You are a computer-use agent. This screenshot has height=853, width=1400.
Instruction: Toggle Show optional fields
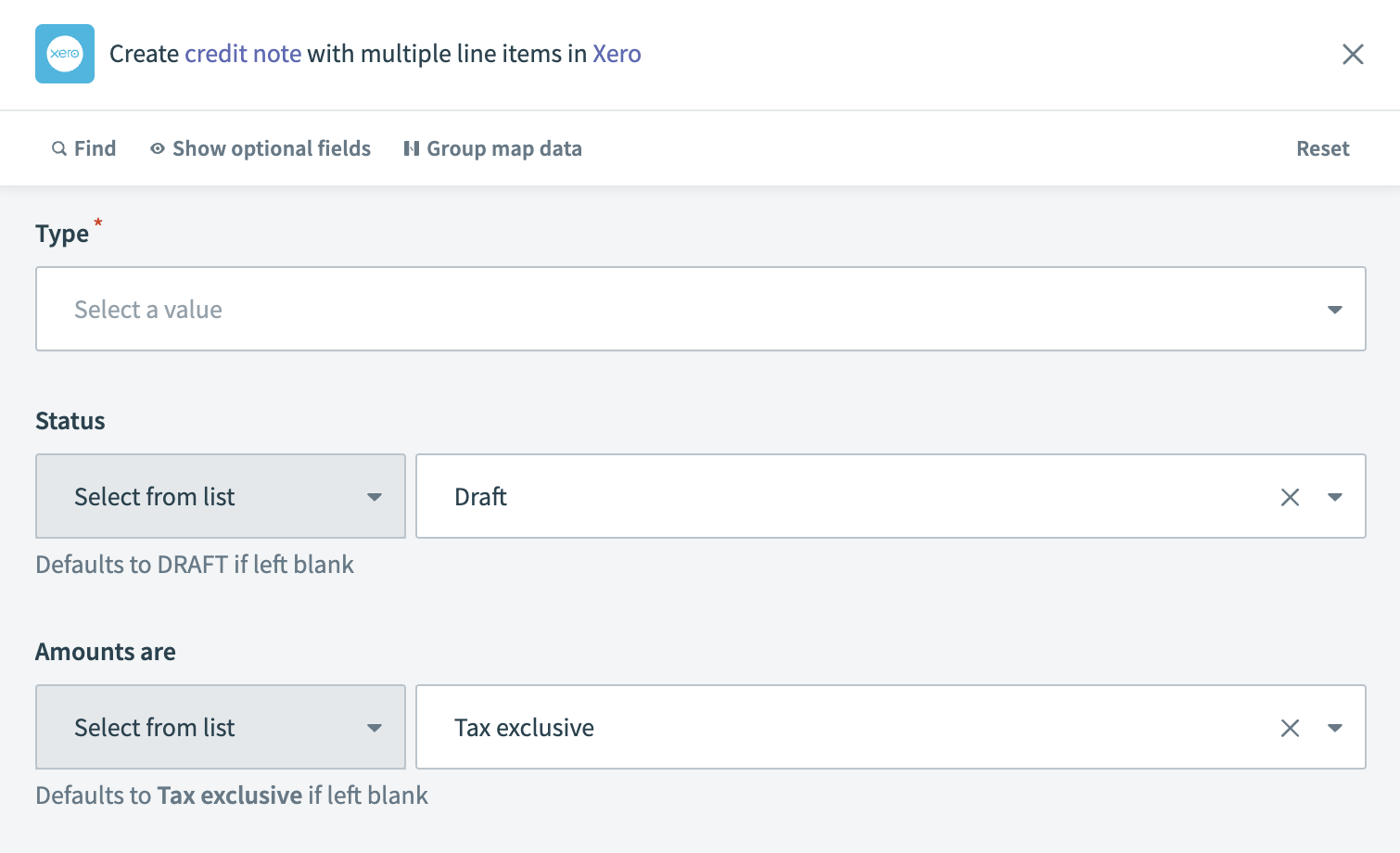(x=271, y=148)
